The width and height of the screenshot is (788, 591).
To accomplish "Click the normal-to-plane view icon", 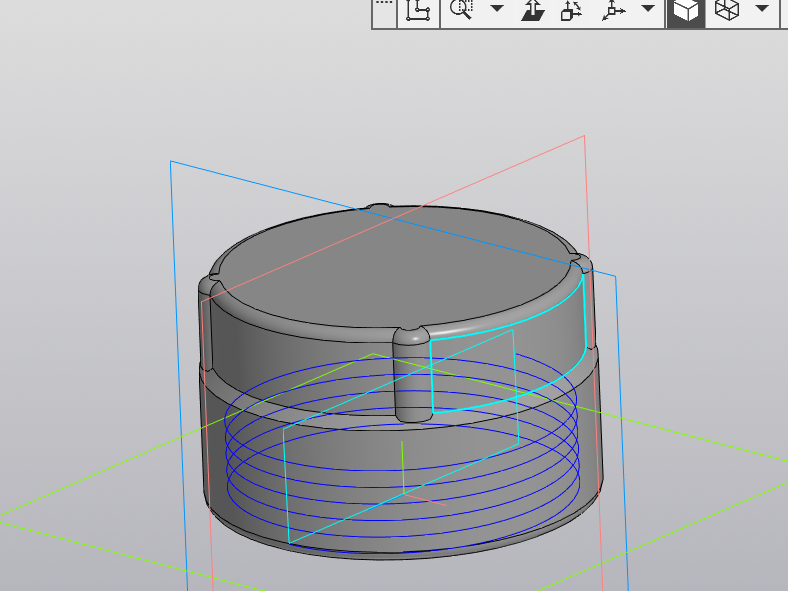I will pos(533,10).
